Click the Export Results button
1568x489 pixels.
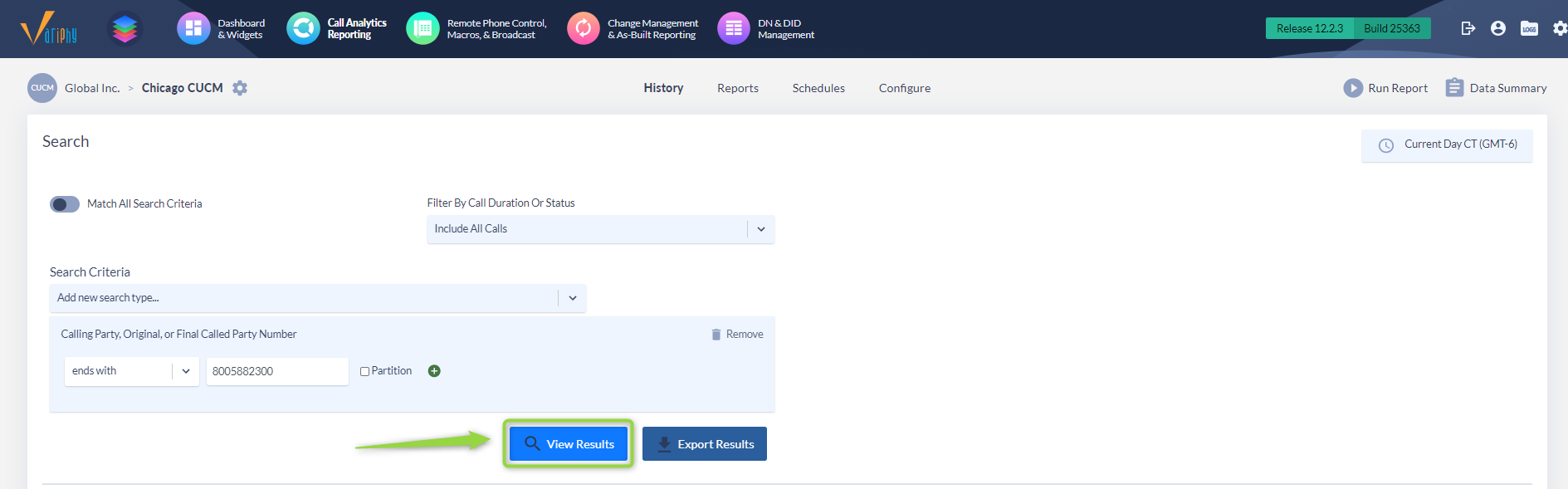coord(705,444)
